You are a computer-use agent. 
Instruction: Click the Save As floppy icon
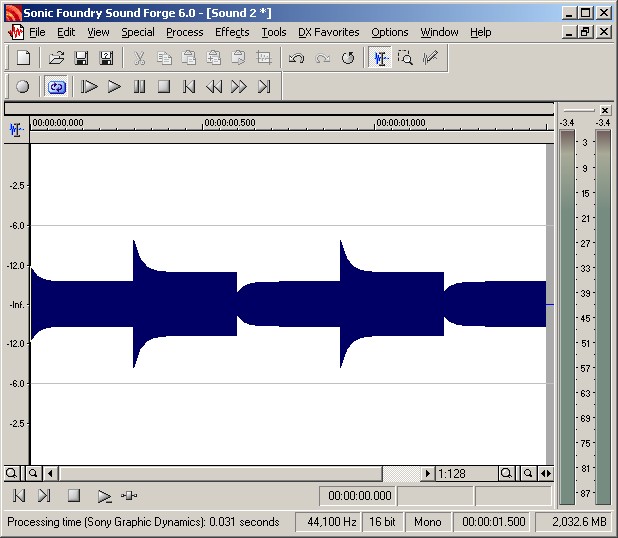click(x=106, y=58)
